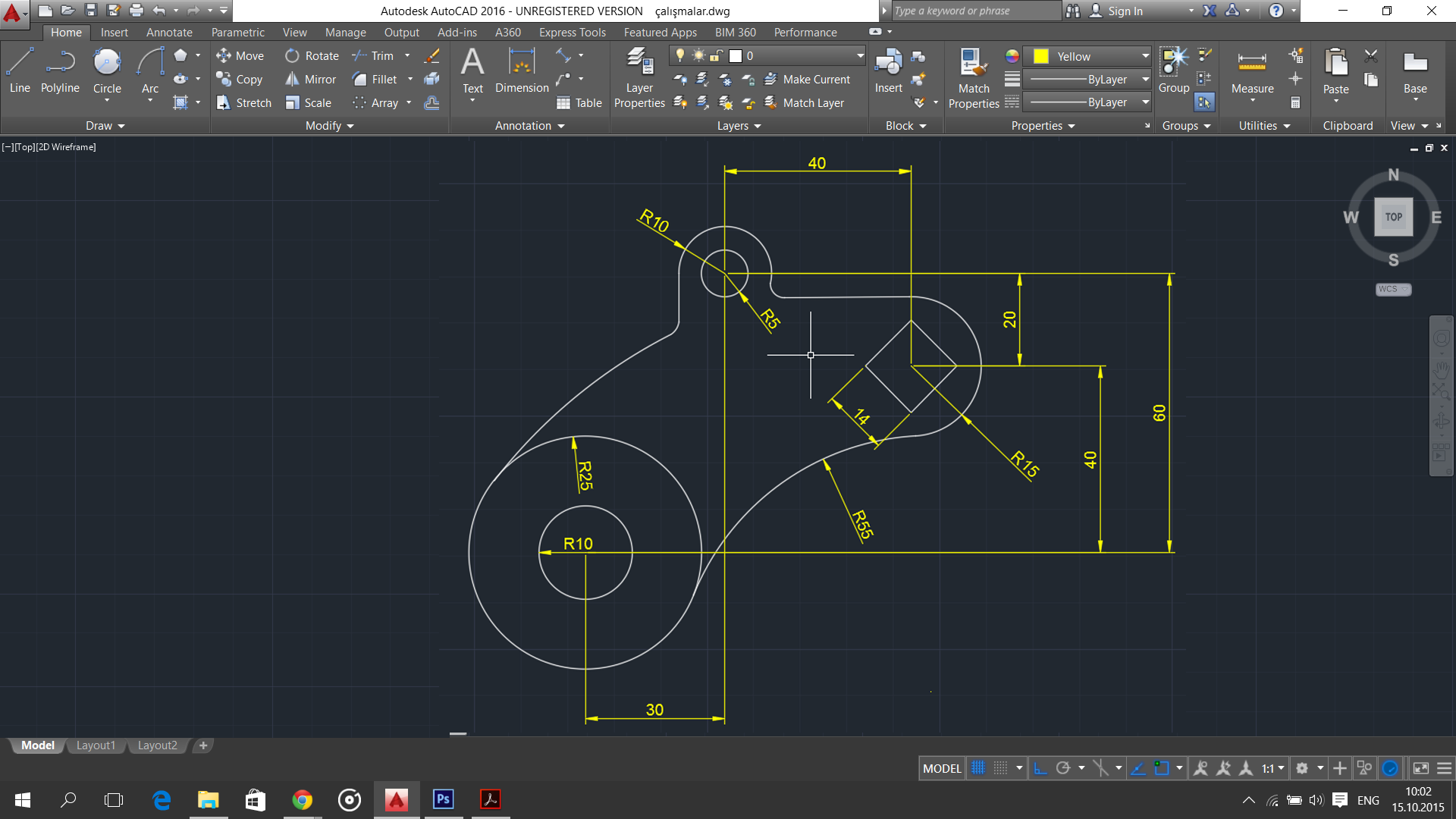Image resolution: width=1456 pixels, height=819 pixels.
Task: Switch to Layout1 tab
Action: 96,745
